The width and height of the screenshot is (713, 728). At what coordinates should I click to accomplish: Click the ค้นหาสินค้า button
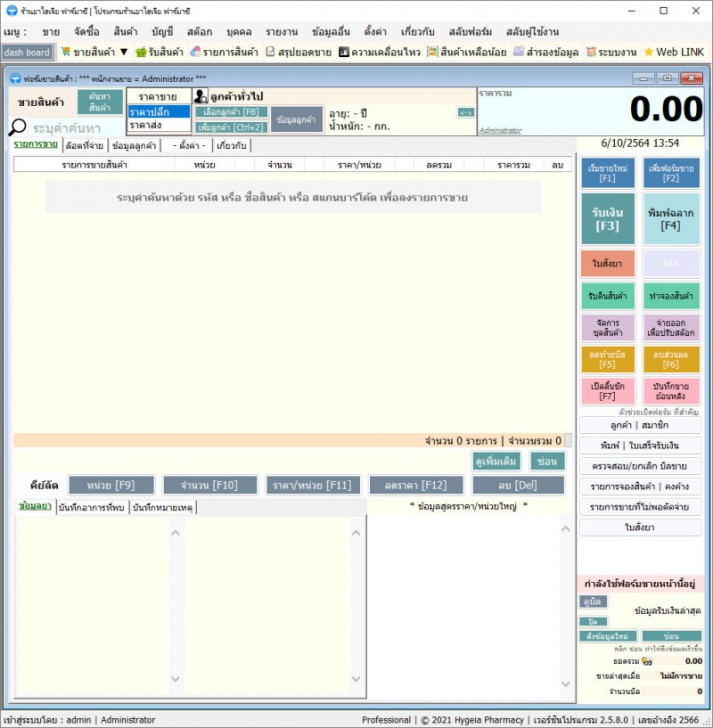(100, 102)
